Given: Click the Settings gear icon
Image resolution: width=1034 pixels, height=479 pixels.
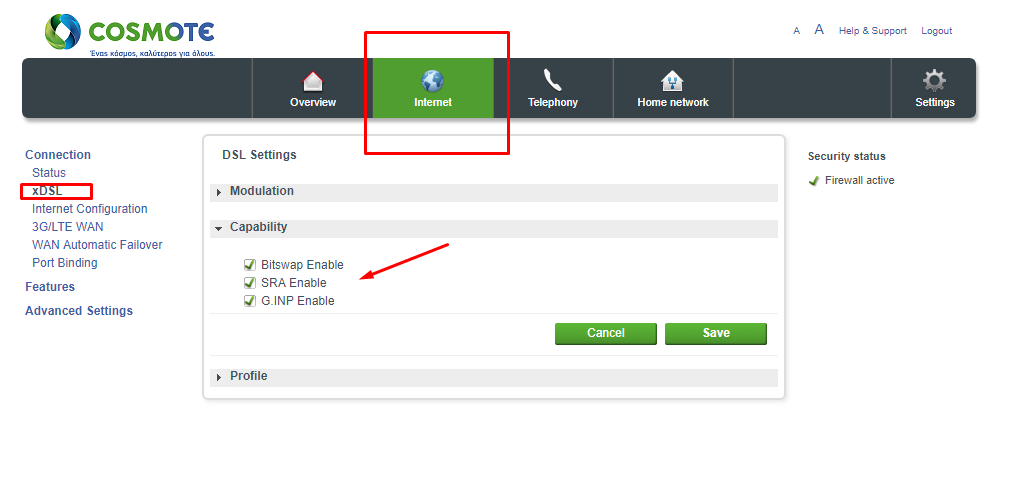Looking at the screenshot, I should pyautogui.click(x=934, y=81).
